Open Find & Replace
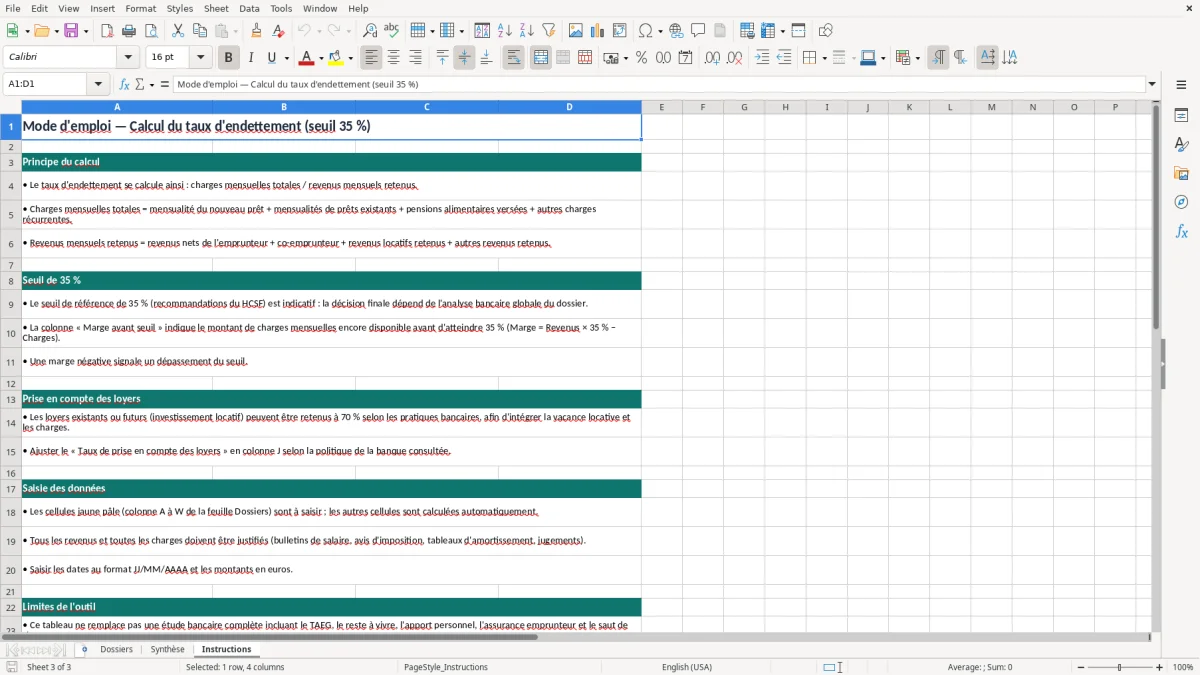 click(370, 31)
